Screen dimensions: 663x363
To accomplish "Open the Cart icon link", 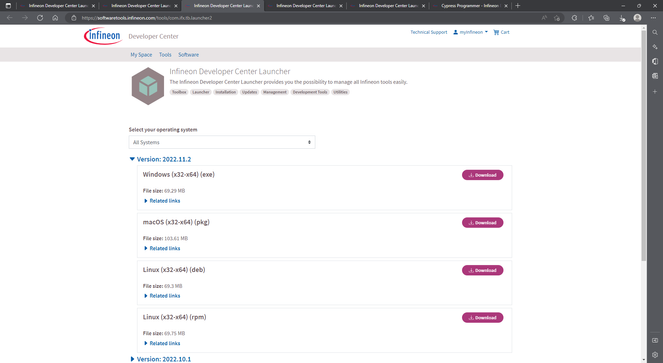I will 501,32.
